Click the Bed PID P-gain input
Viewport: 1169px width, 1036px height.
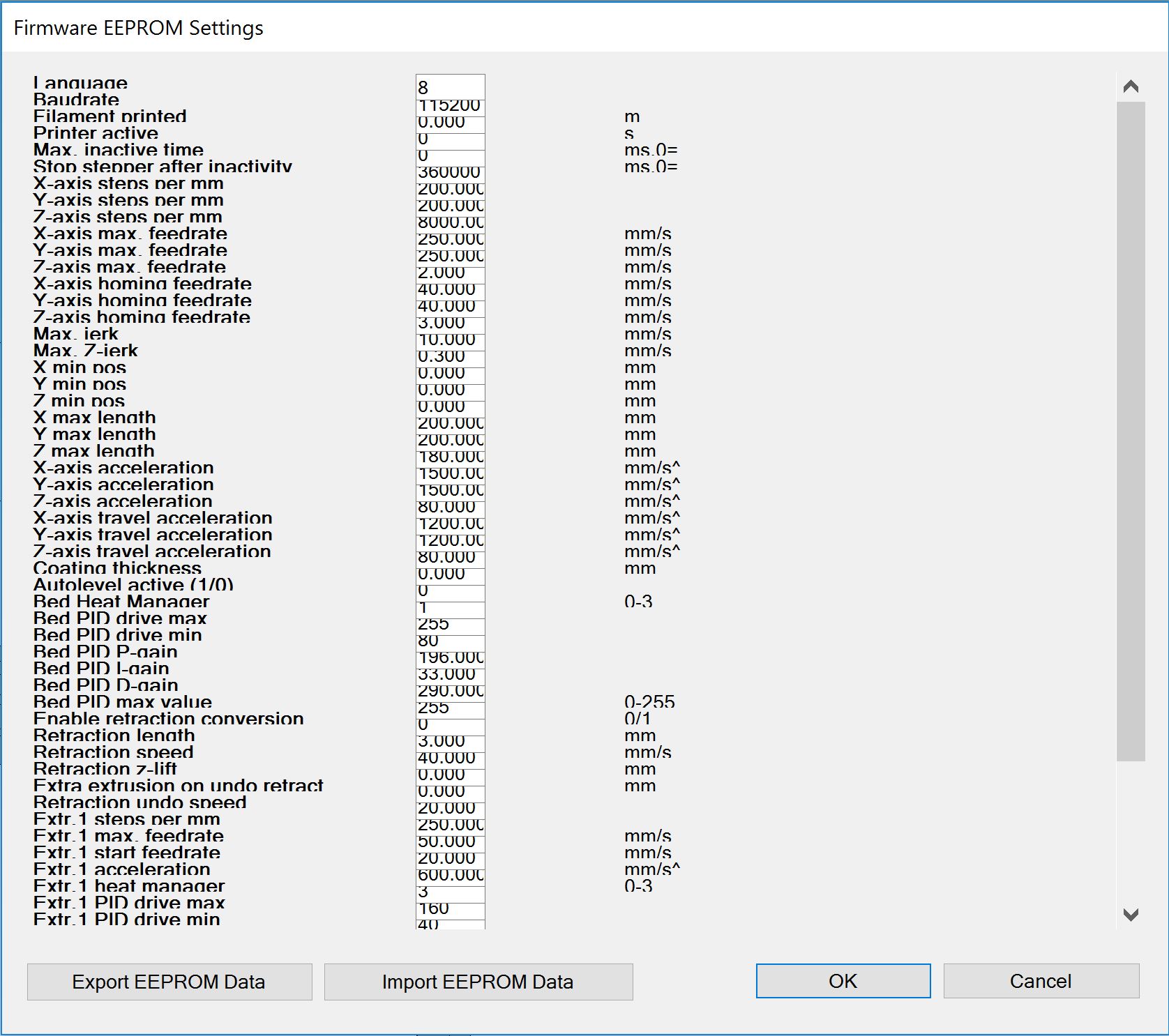[x=450, y=658]
